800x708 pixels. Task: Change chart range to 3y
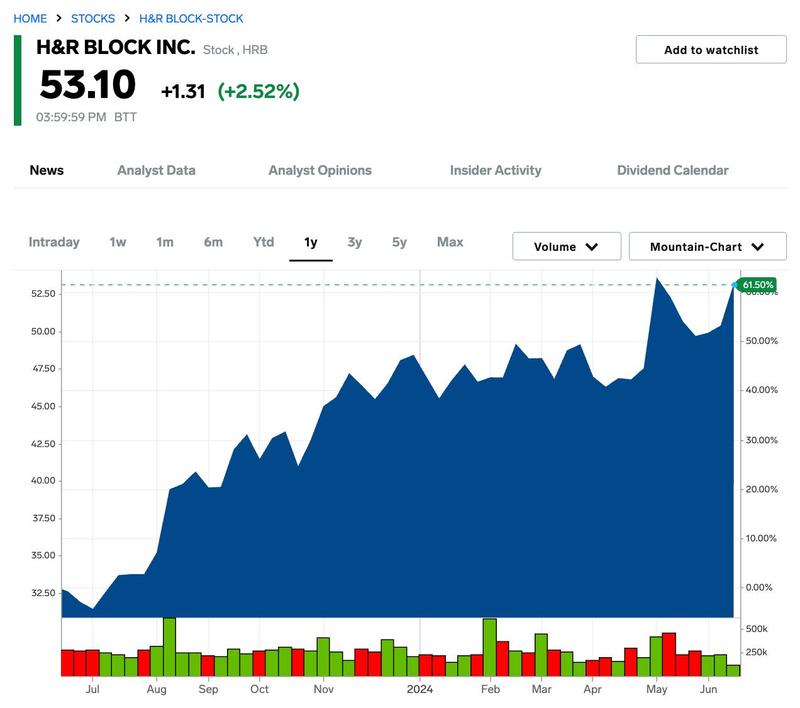point(355,242)
